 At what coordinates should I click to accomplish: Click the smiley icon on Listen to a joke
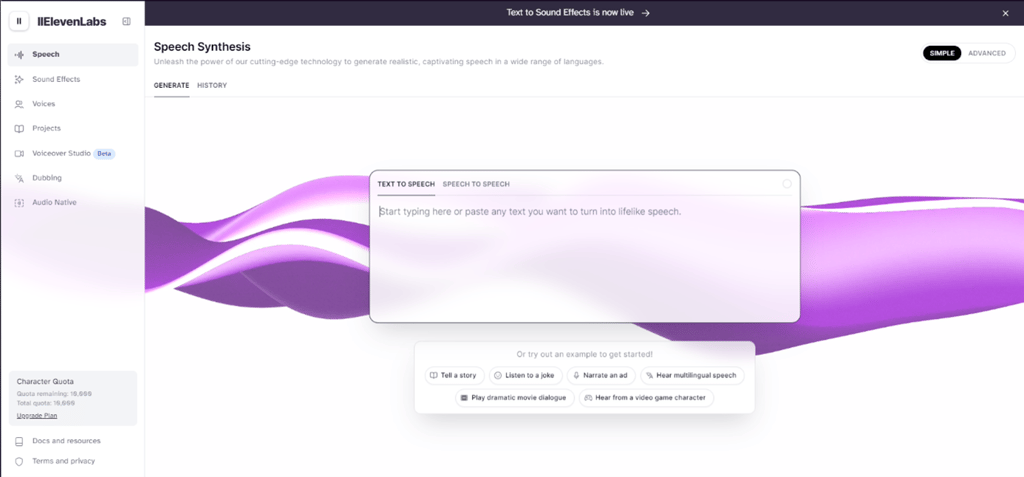tap(498, 376)
